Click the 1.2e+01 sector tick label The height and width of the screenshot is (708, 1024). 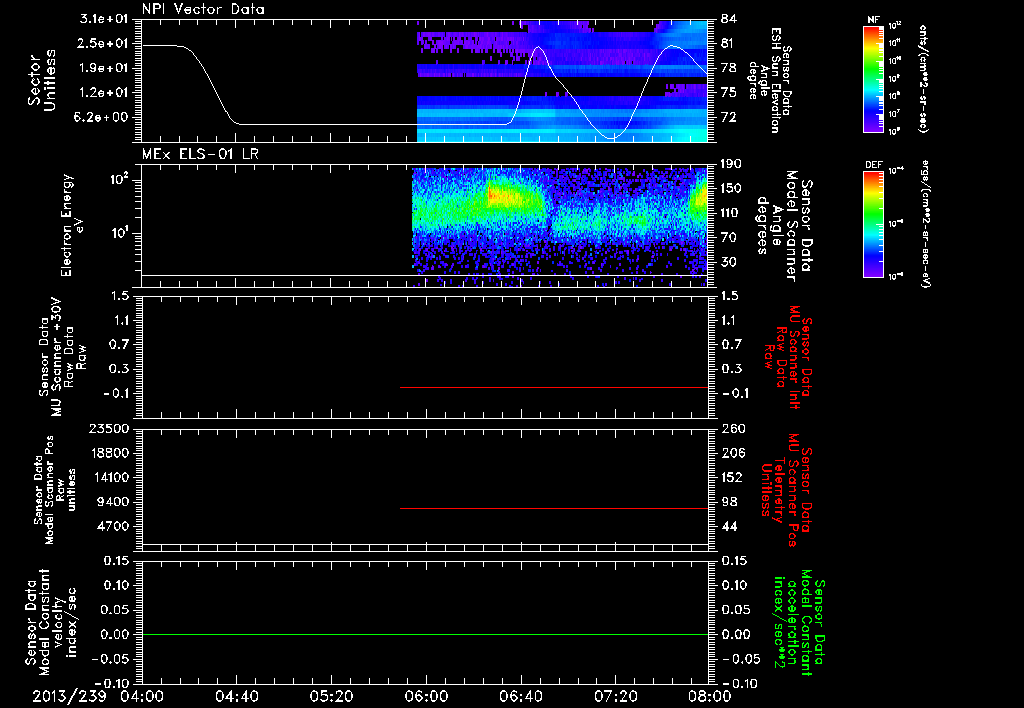(103, 92)
